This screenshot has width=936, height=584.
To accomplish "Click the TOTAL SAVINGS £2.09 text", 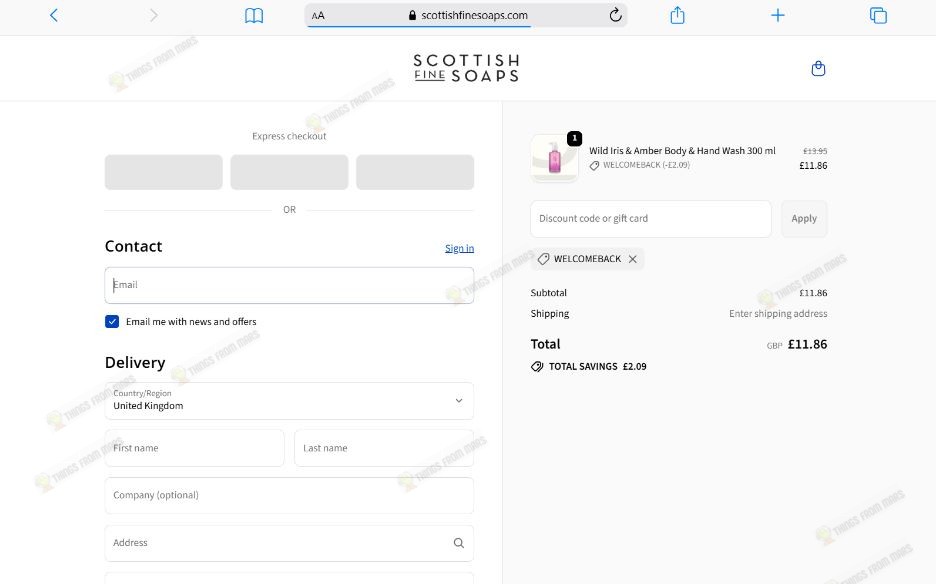I will (598, 366).
